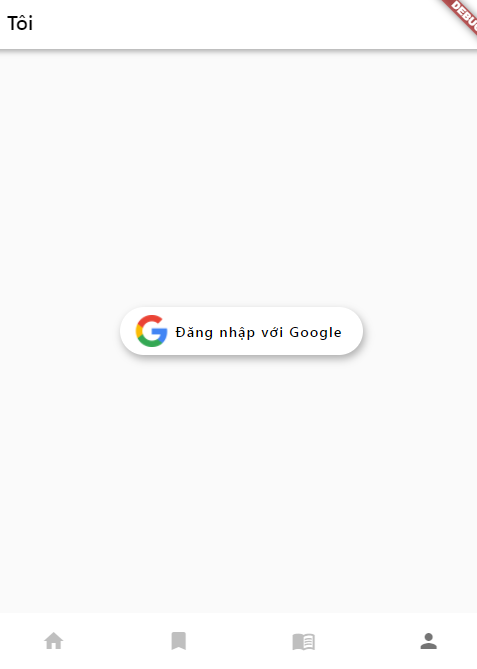Open the Home tab icon

(x=54, y=641)
